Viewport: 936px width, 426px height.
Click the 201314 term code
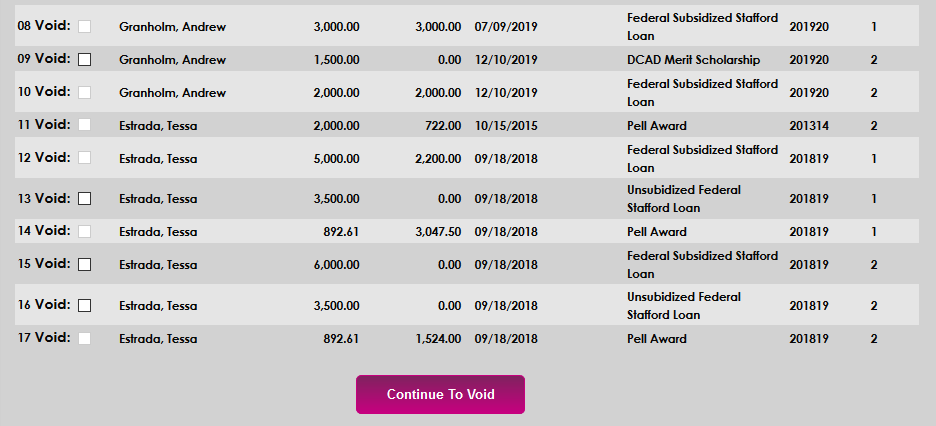pos(809,126)
